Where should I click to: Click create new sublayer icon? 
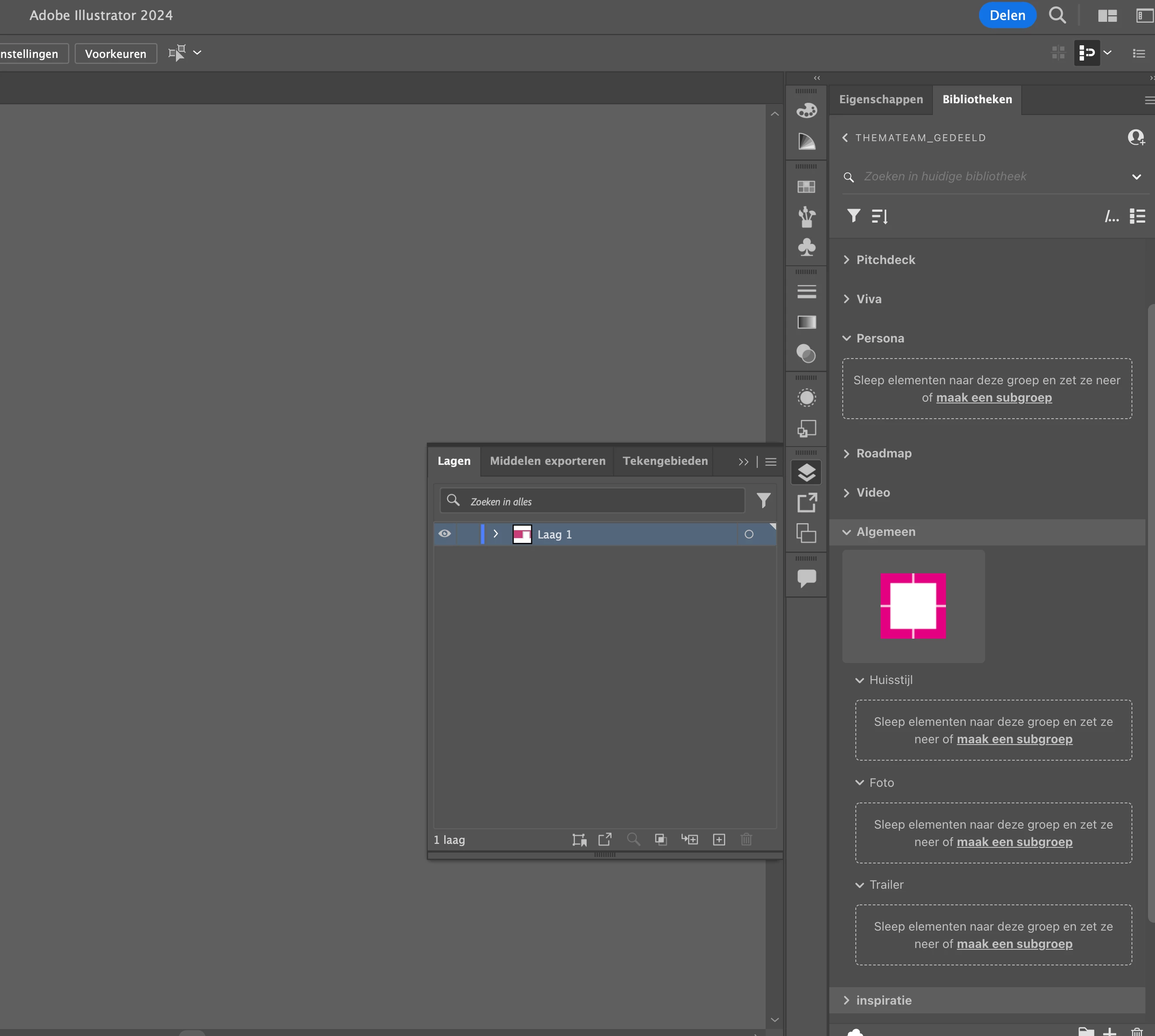click(689, 840)
